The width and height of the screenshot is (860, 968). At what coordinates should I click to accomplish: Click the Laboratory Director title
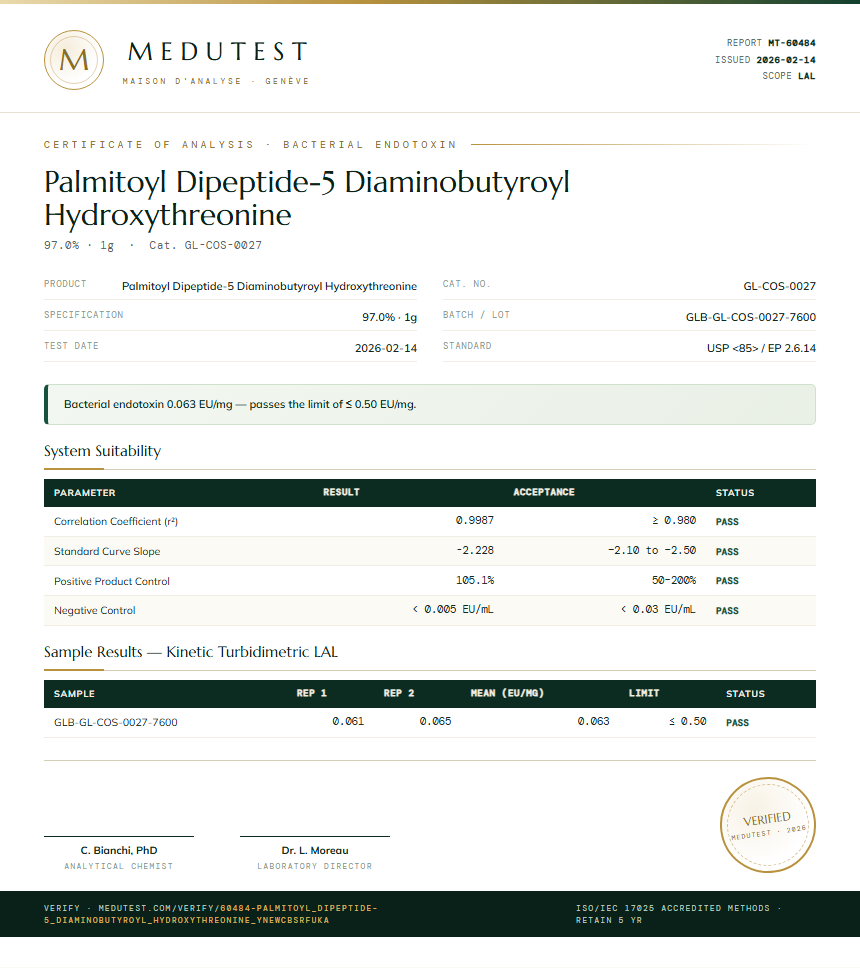(315, 866)
